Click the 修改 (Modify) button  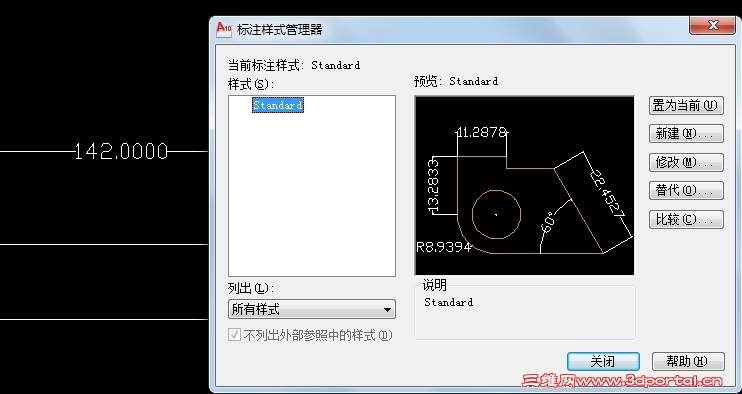click(x=686, y=162)
